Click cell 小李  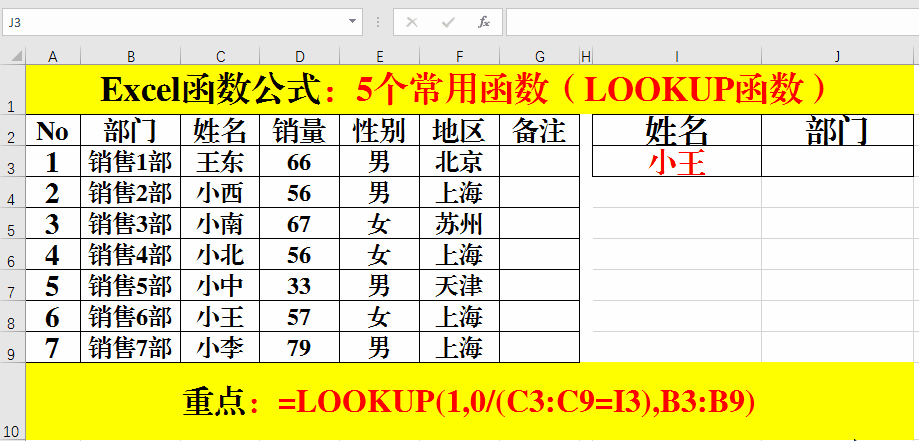(x=220, y=348)
